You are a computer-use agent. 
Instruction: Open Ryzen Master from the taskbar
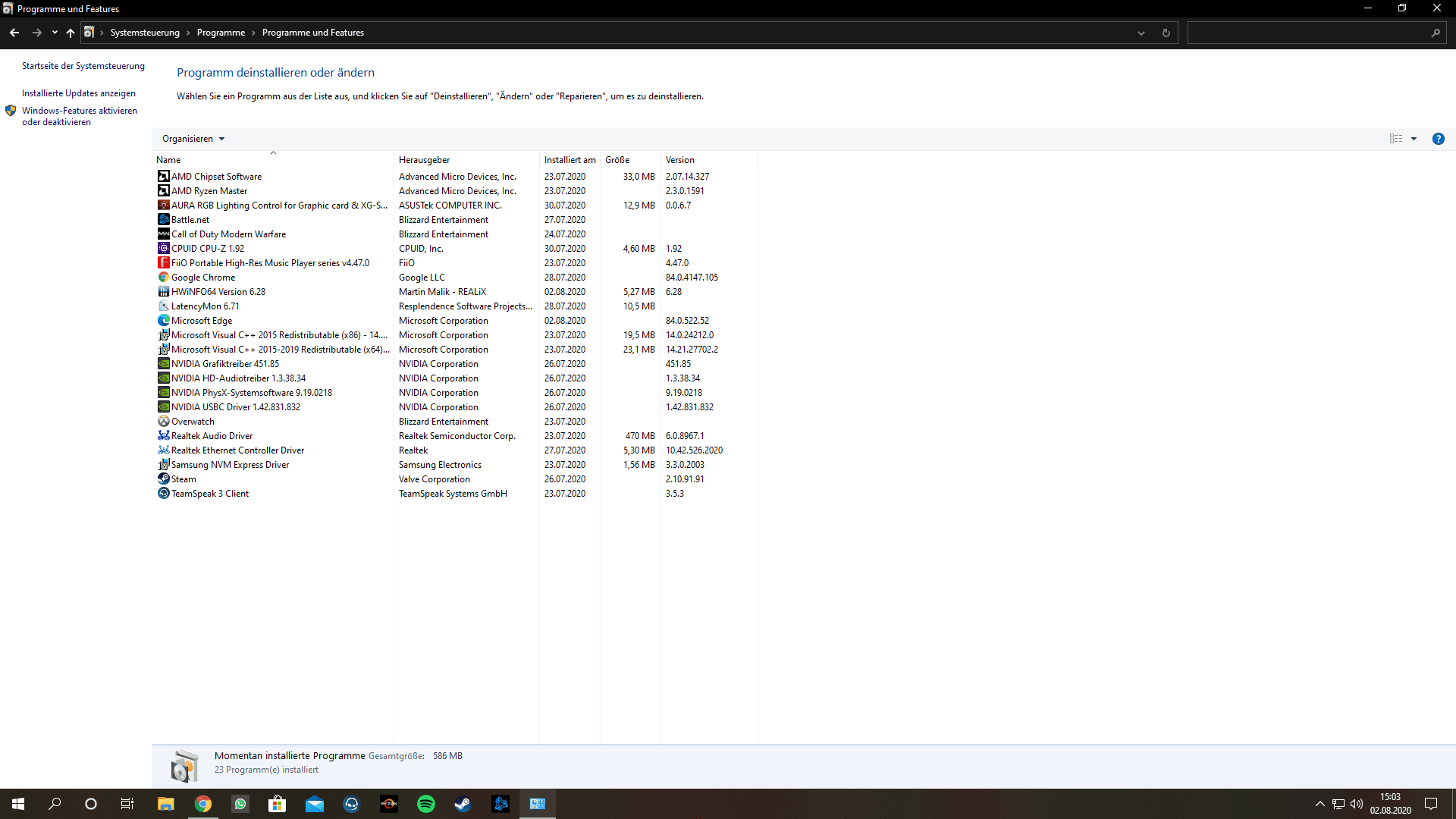[389, 804]
